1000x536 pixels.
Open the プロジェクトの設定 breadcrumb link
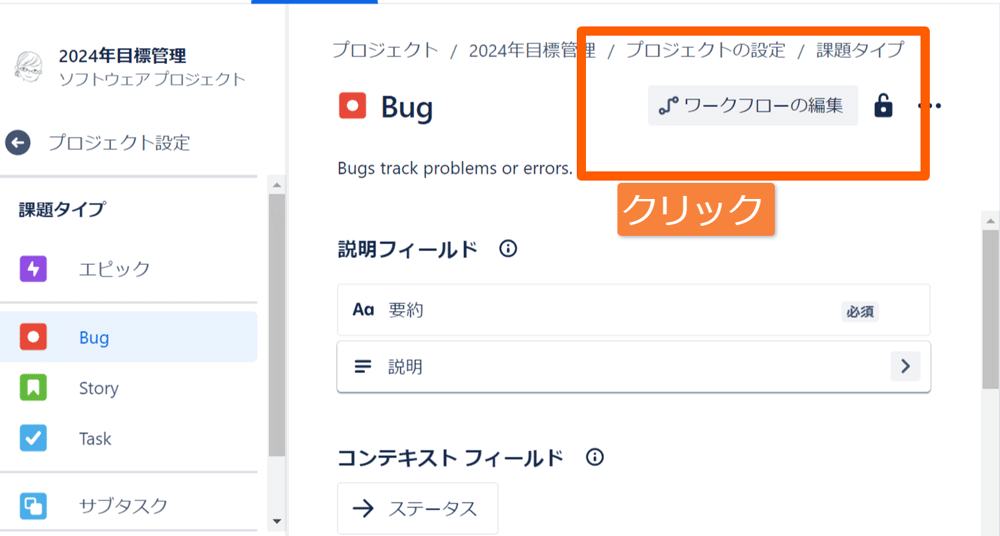(705, 50)
